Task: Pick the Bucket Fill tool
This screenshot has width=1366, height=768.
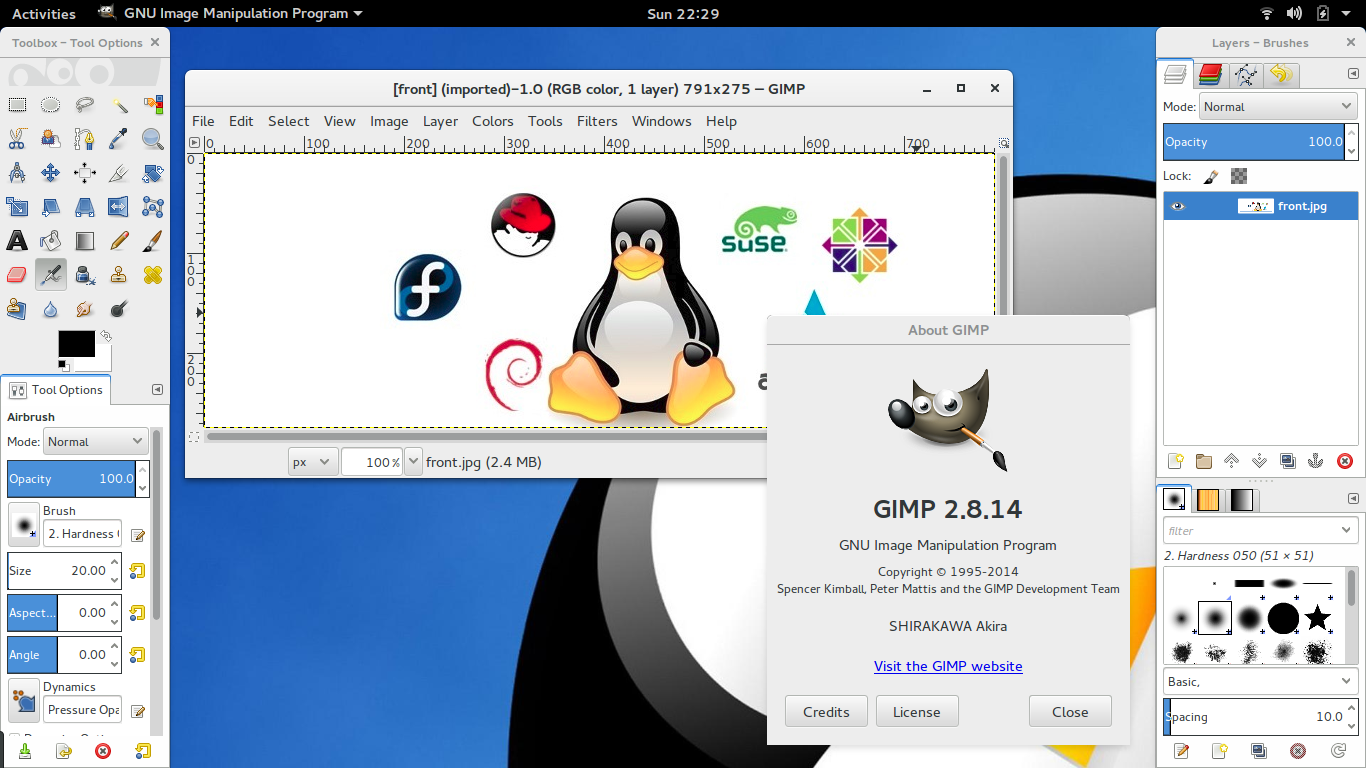Action: tap(51, 241)
